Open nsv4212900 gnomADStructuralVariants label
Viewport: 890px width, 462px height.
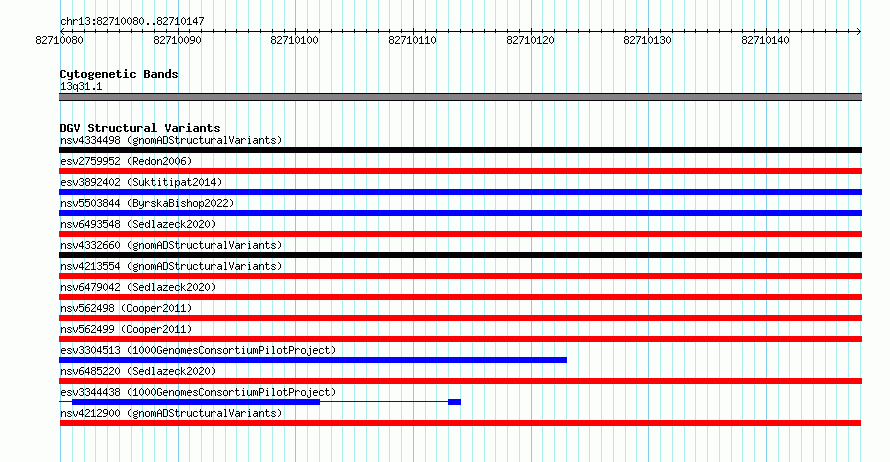point(171,413)
